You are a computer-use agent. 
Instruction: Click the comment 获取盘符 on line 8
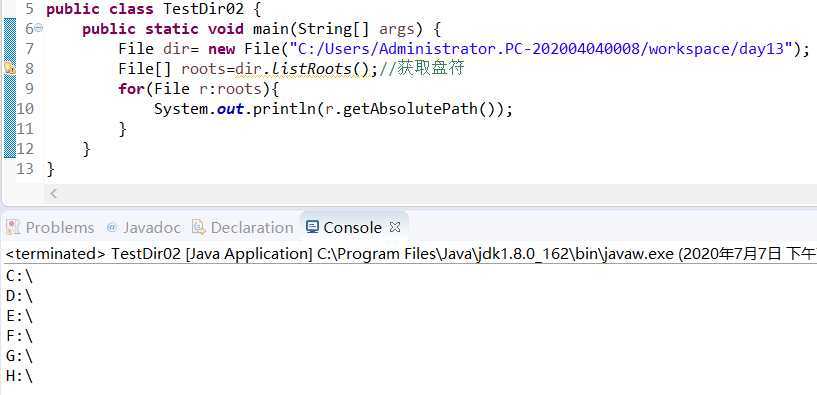[x=430, y=69]
